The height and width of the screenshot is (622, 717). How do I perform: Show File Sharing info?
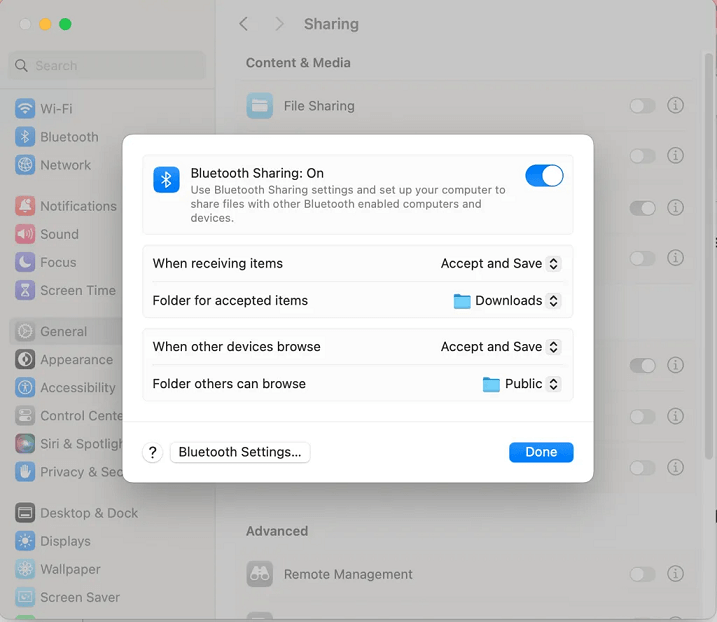pyautogui.click(x=675, y=106)
